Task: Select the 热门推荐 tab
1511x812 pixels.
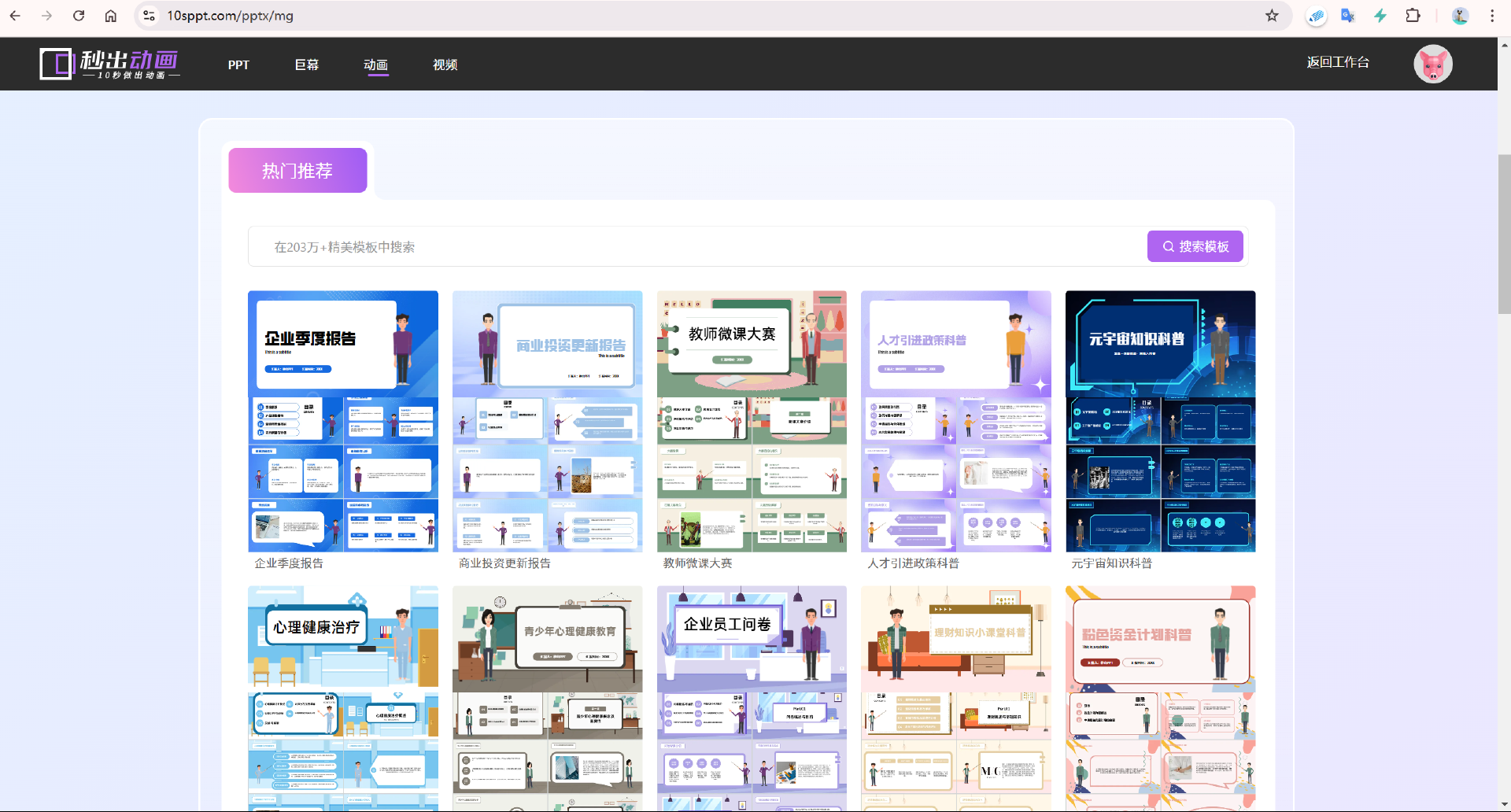Action: pyautogui.click(x=297, y=170)
